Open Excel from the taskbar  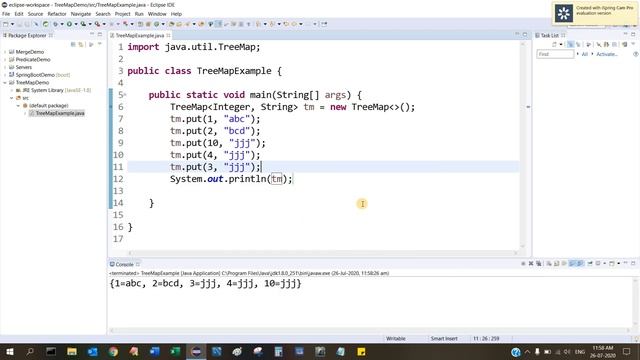pos(175,351)
